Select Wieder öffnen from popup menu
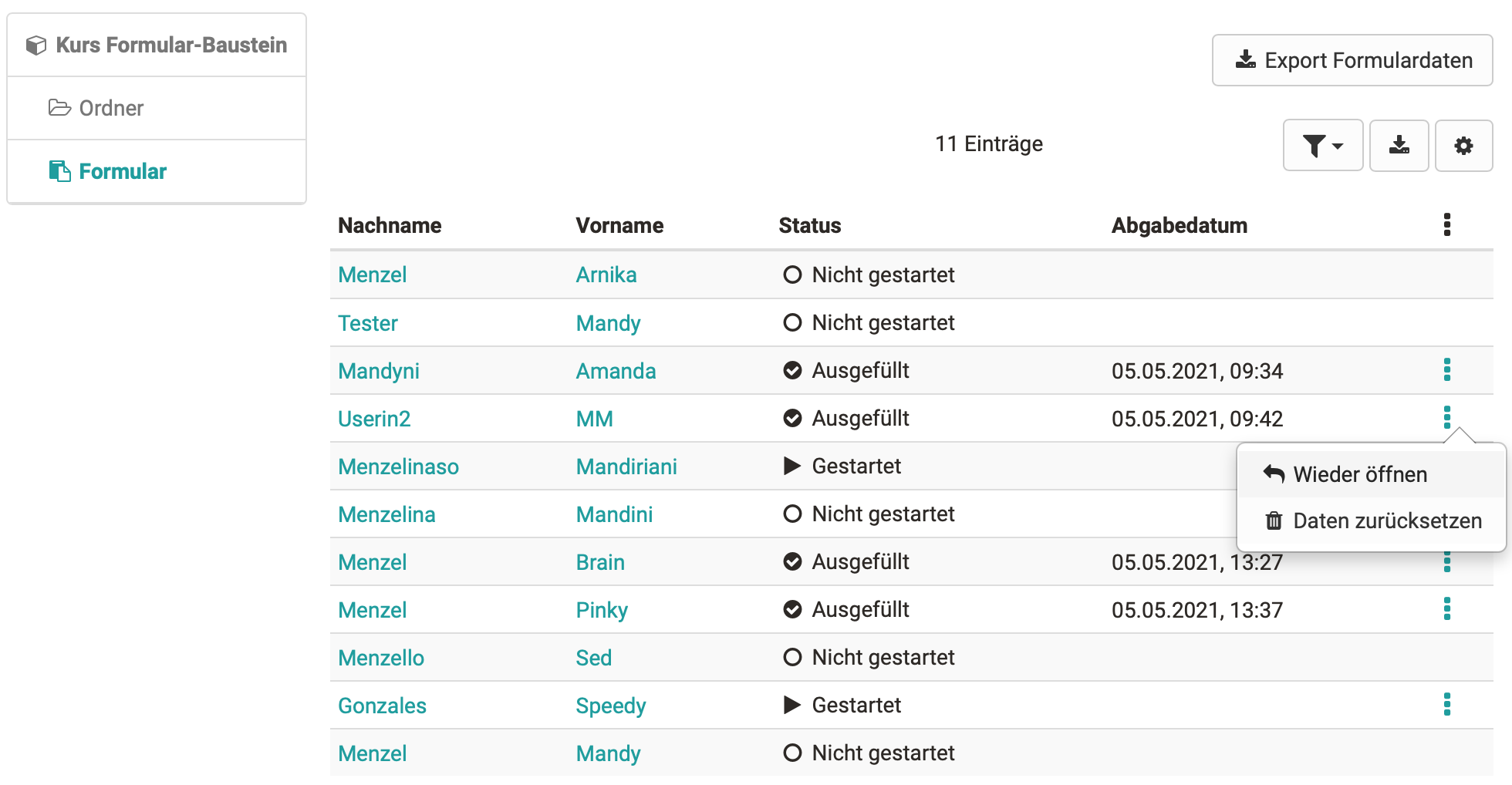This screenshot has height=785, width=1512. click(x=1359, y=474)
